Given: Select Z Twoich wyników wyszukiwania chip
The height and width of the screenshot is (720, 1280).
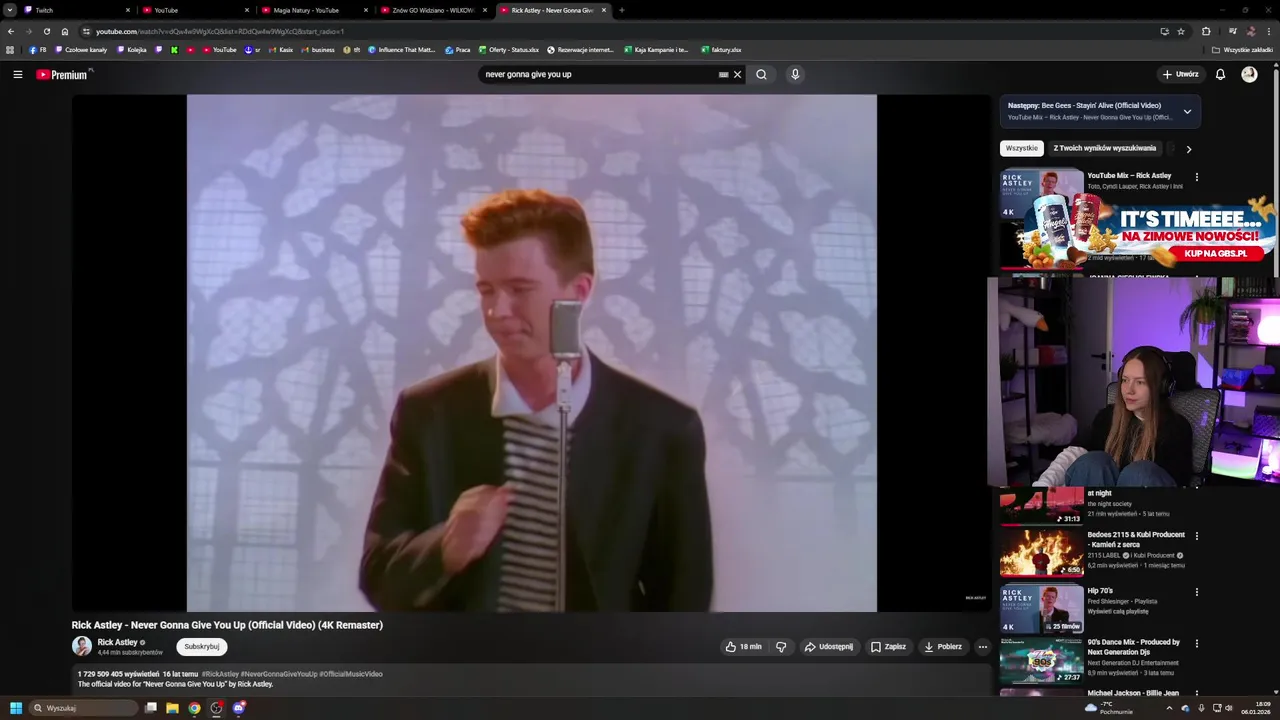Looking at the screenshot, I should coord(1105,148).
